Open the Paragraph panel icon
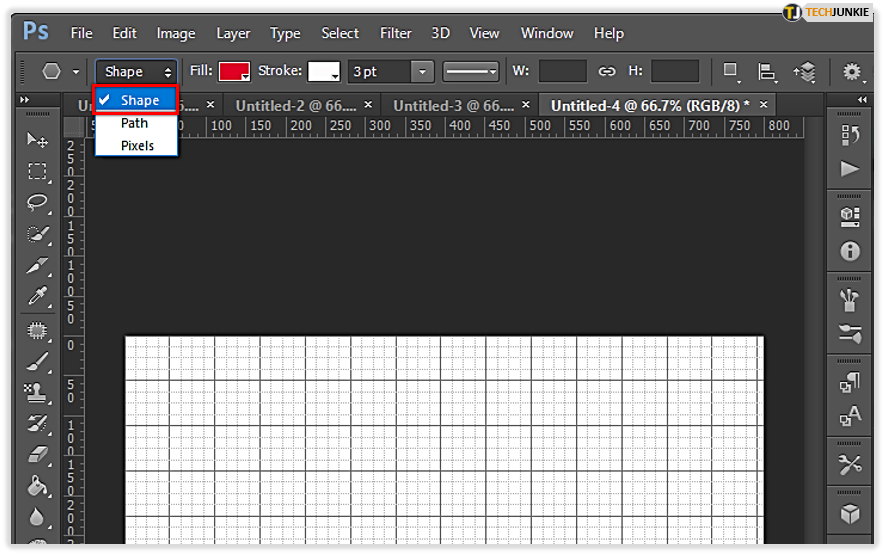 pos(849,383)
